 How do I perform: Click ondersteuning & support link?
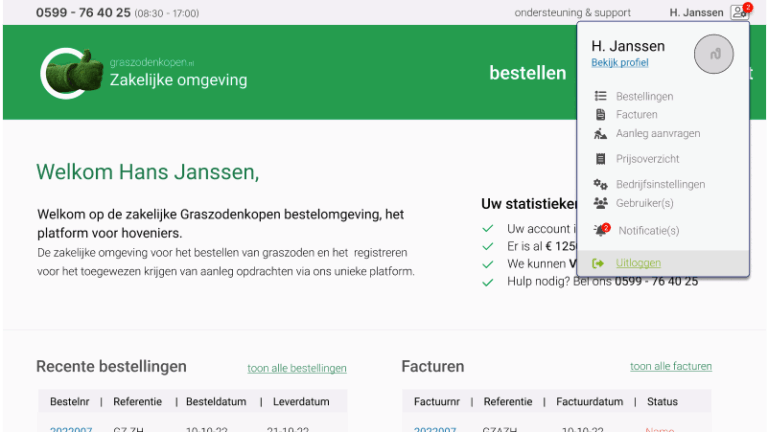point(573,13)
